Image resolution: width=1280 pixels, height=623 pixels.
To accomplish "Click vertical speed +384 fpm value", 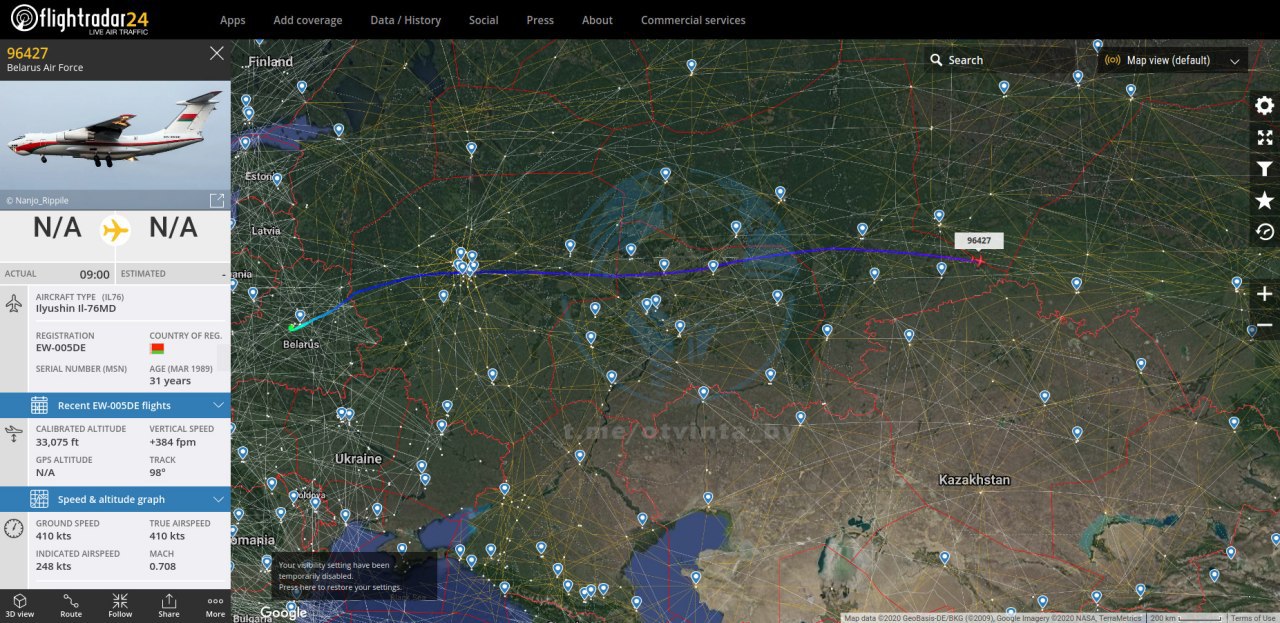I will click(173, 441).
